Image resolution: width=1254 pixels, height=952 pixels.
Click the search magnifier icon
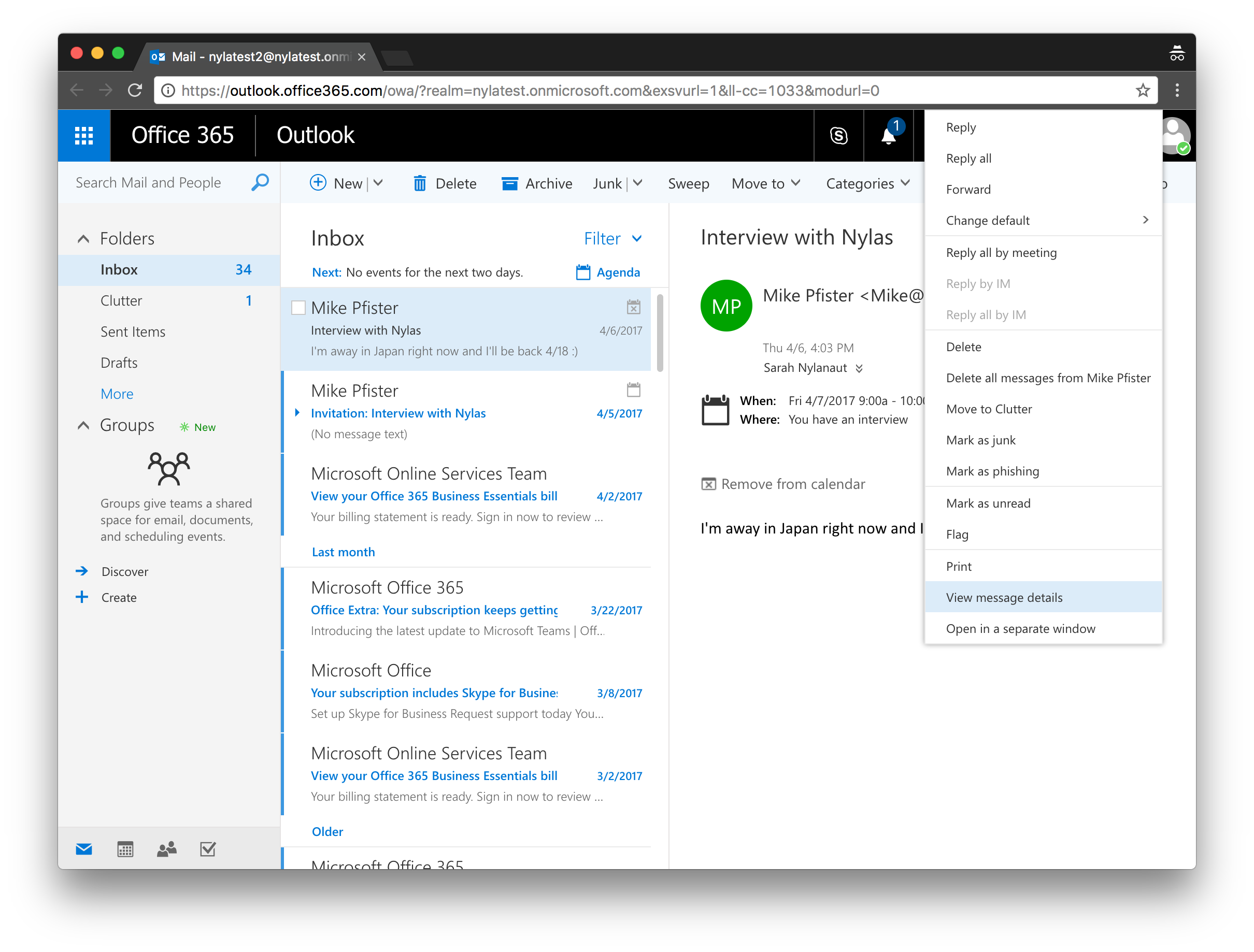click(260, 182)
